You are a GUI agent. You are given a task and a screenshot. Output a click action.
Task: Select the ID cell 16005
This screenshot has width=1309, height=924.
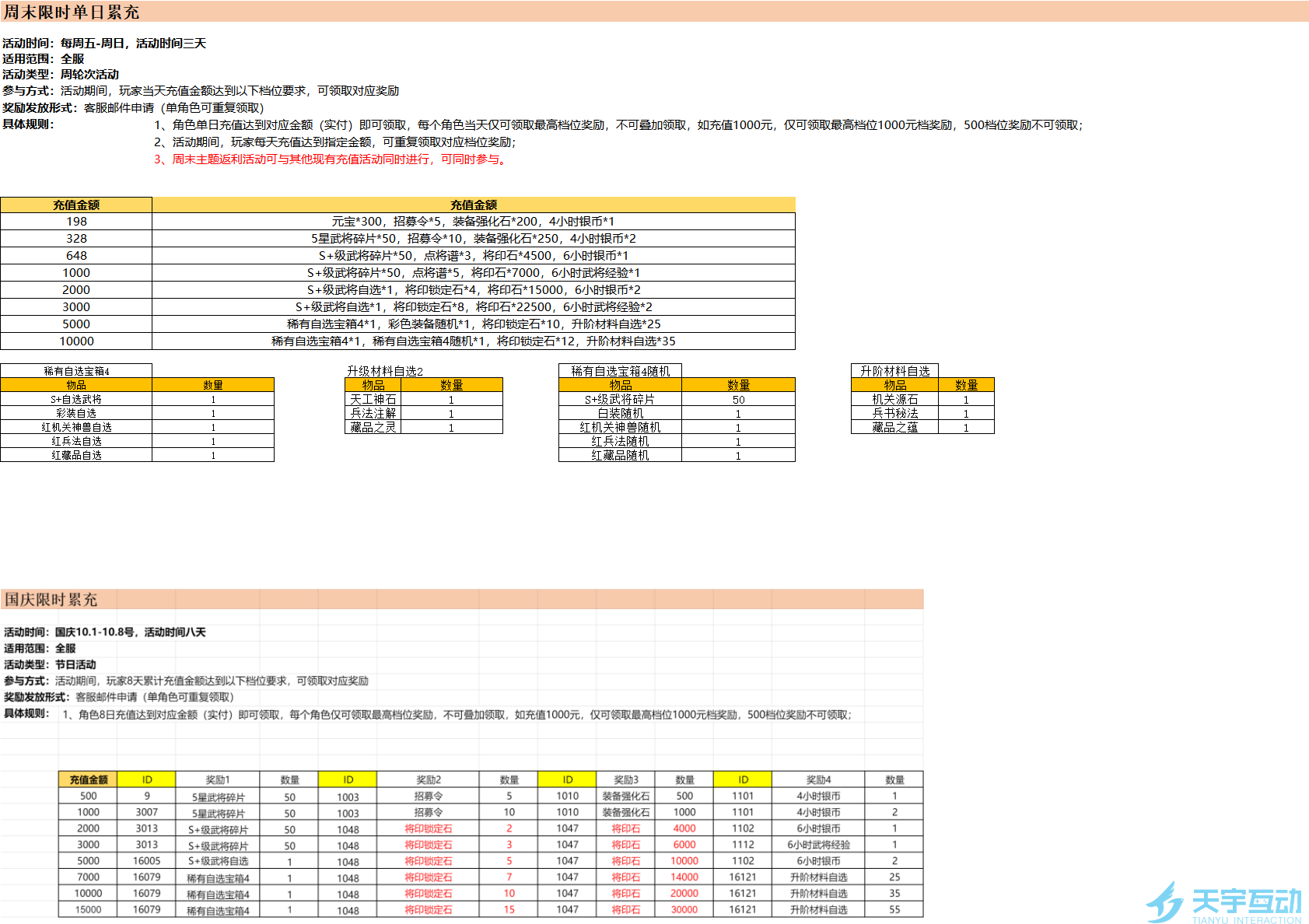[x=146, y=861]
